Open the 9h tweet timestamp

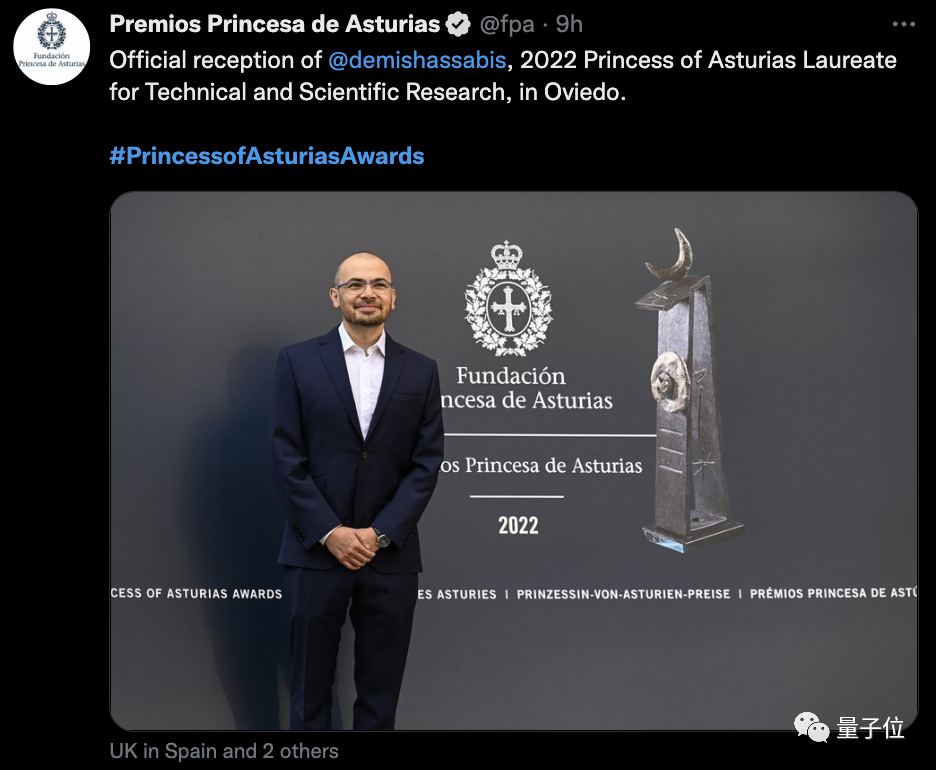click(x=569, y=24)
